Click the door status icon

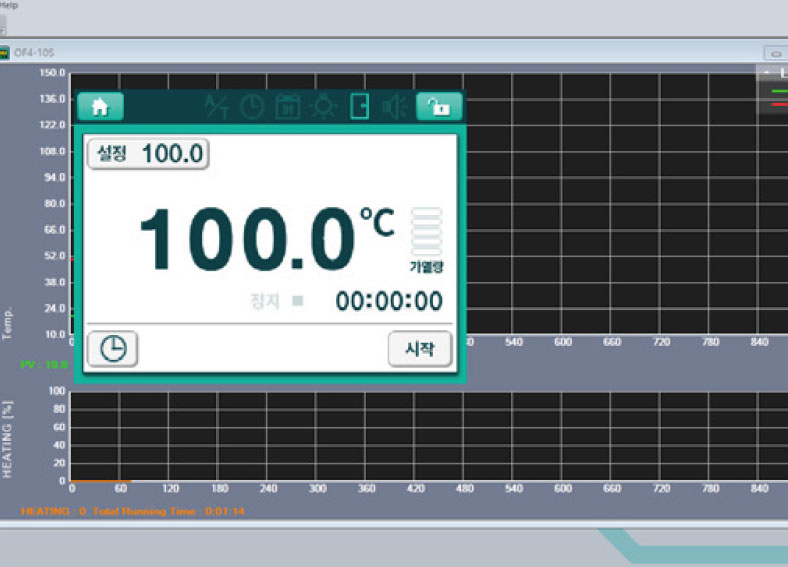point(359,106)
